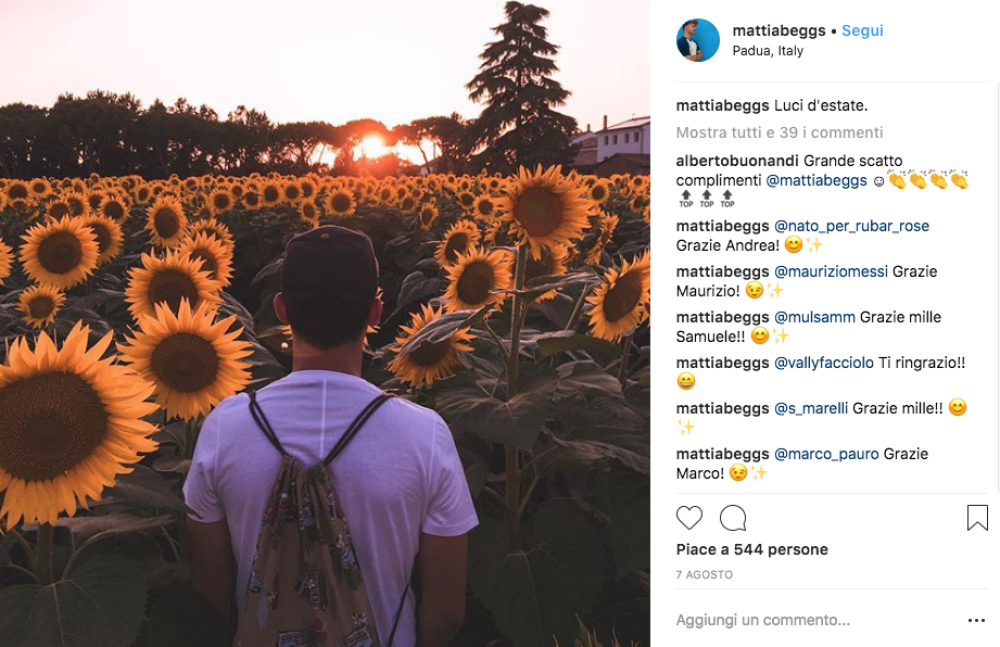Click the @s_marelli mention

811,408
